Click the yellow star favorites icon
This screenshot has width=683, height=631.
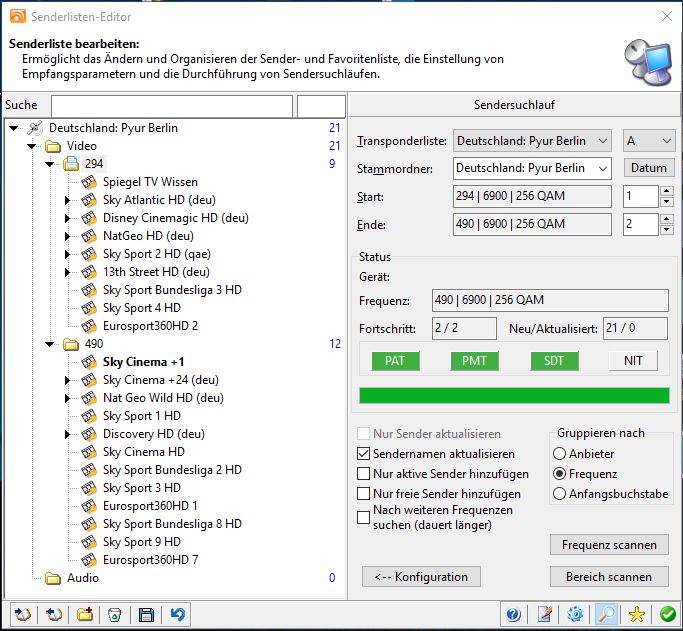pyautogui.click(x=637, y=615)
